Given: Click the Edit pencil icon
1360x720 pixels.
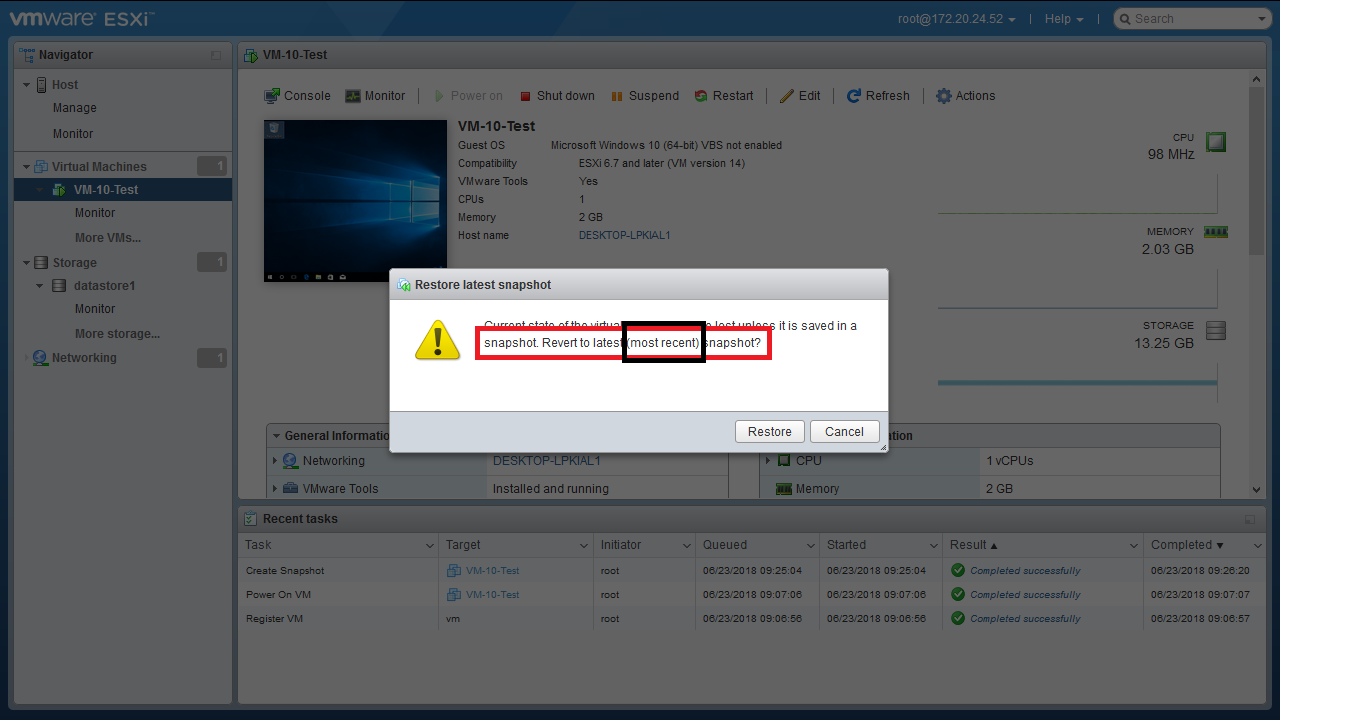Looking at the screenshot, I should (787, 96).
